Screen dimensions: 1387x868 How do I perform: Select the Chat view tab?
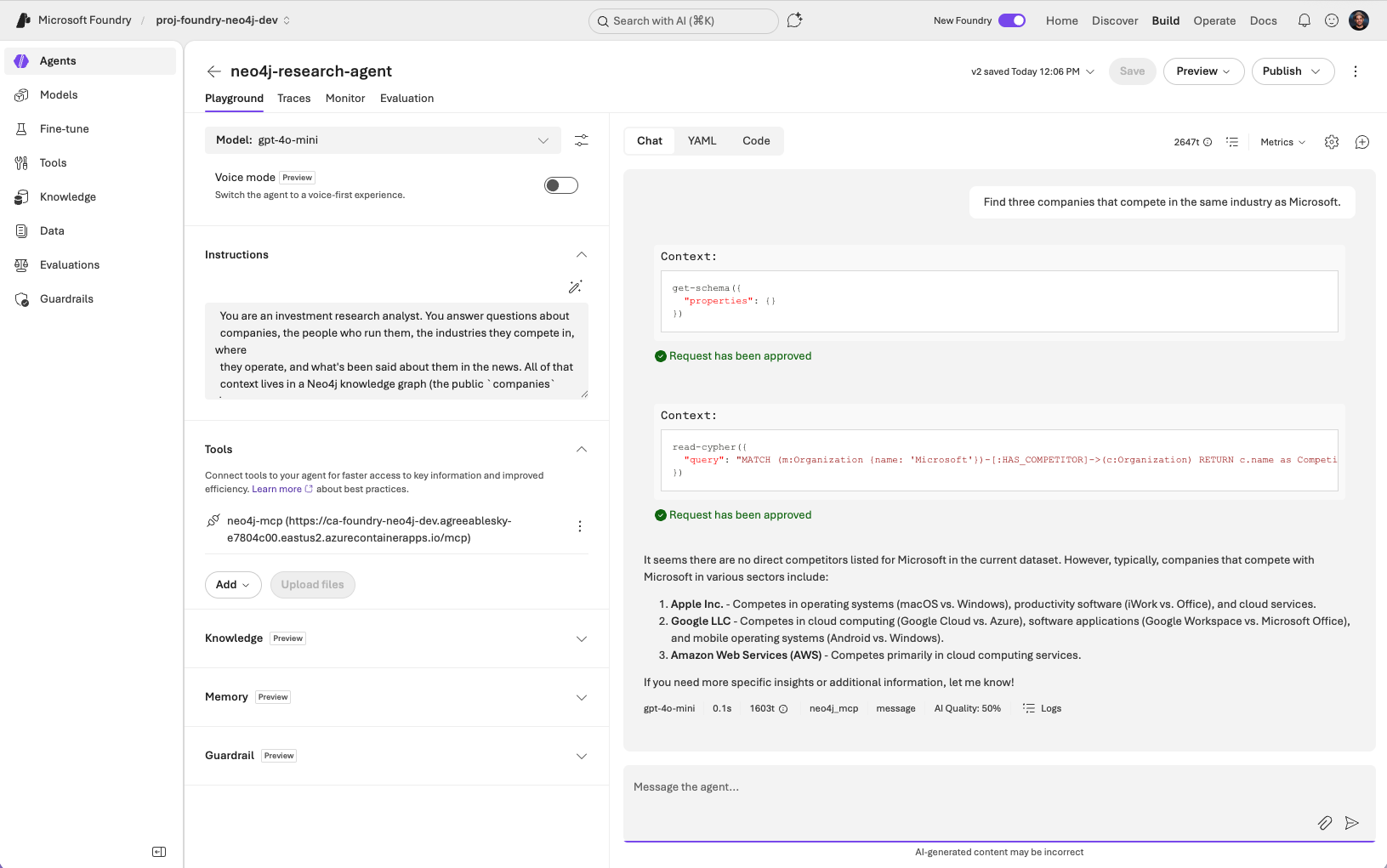[x=650, y=141]
